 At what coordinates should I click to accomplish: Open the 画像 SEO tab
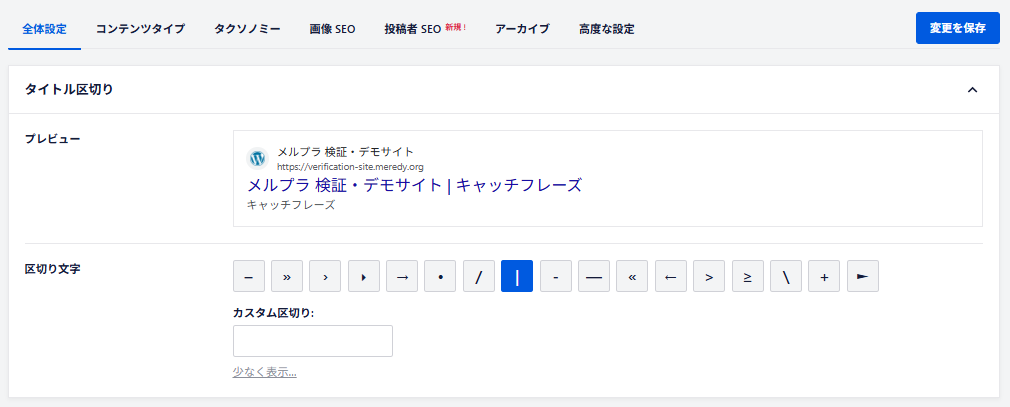332,29
